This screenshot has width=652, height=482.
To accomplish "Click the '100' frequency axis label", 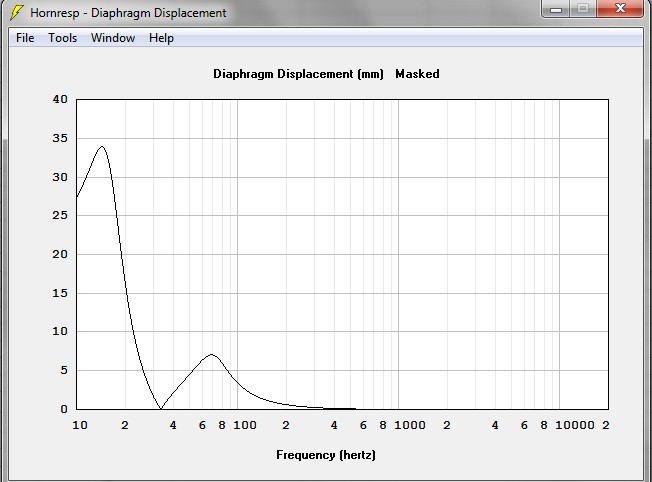I will (x=245, y=425).
